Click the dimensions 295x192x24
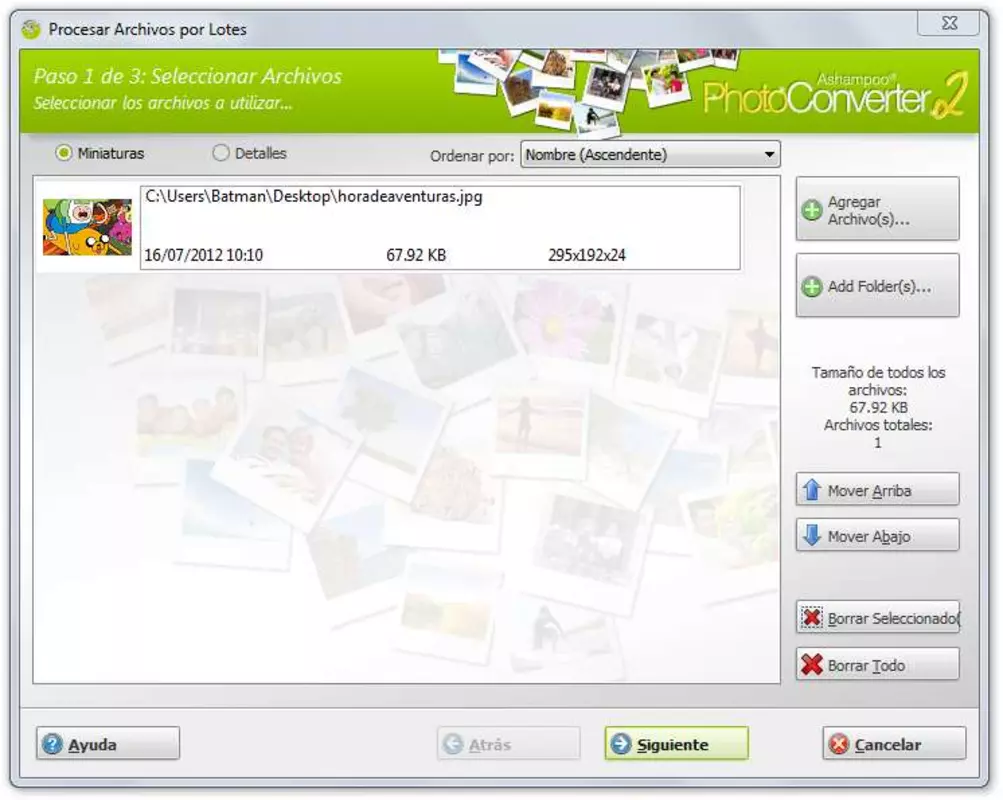Viewport: 1003px width, 800px height. click(587, 255)
